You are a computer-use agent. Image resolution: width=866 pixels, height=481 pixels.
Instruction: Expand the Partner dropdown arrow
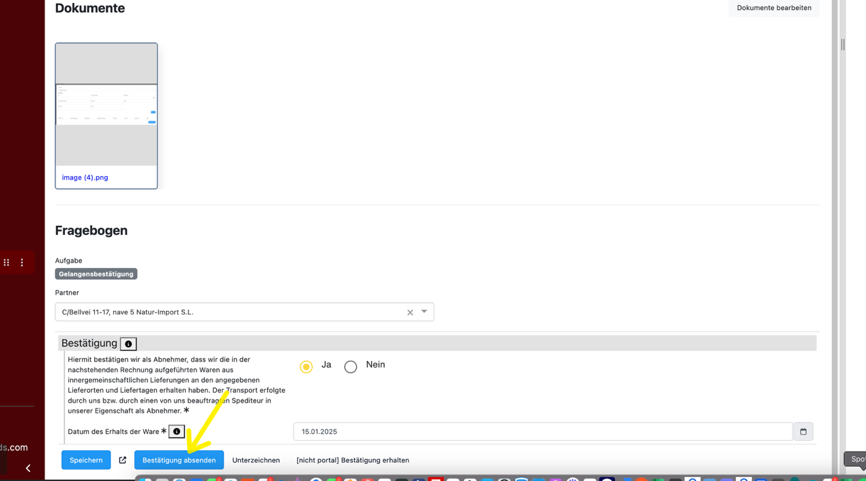(x=424, y=312)
